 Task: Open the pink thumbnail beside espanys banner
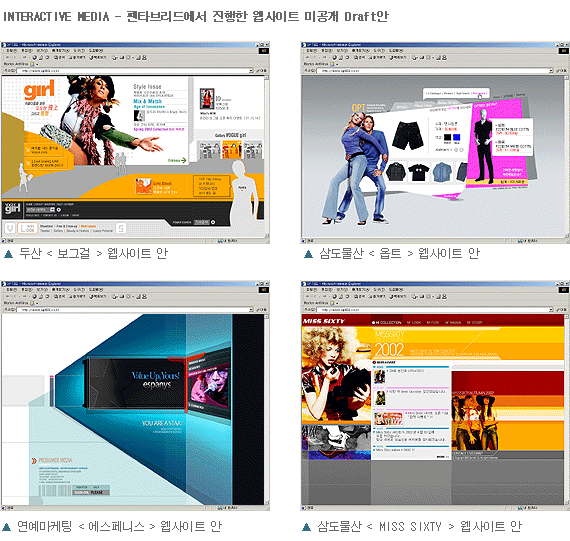pyautogui.click(x=208, y=388)
